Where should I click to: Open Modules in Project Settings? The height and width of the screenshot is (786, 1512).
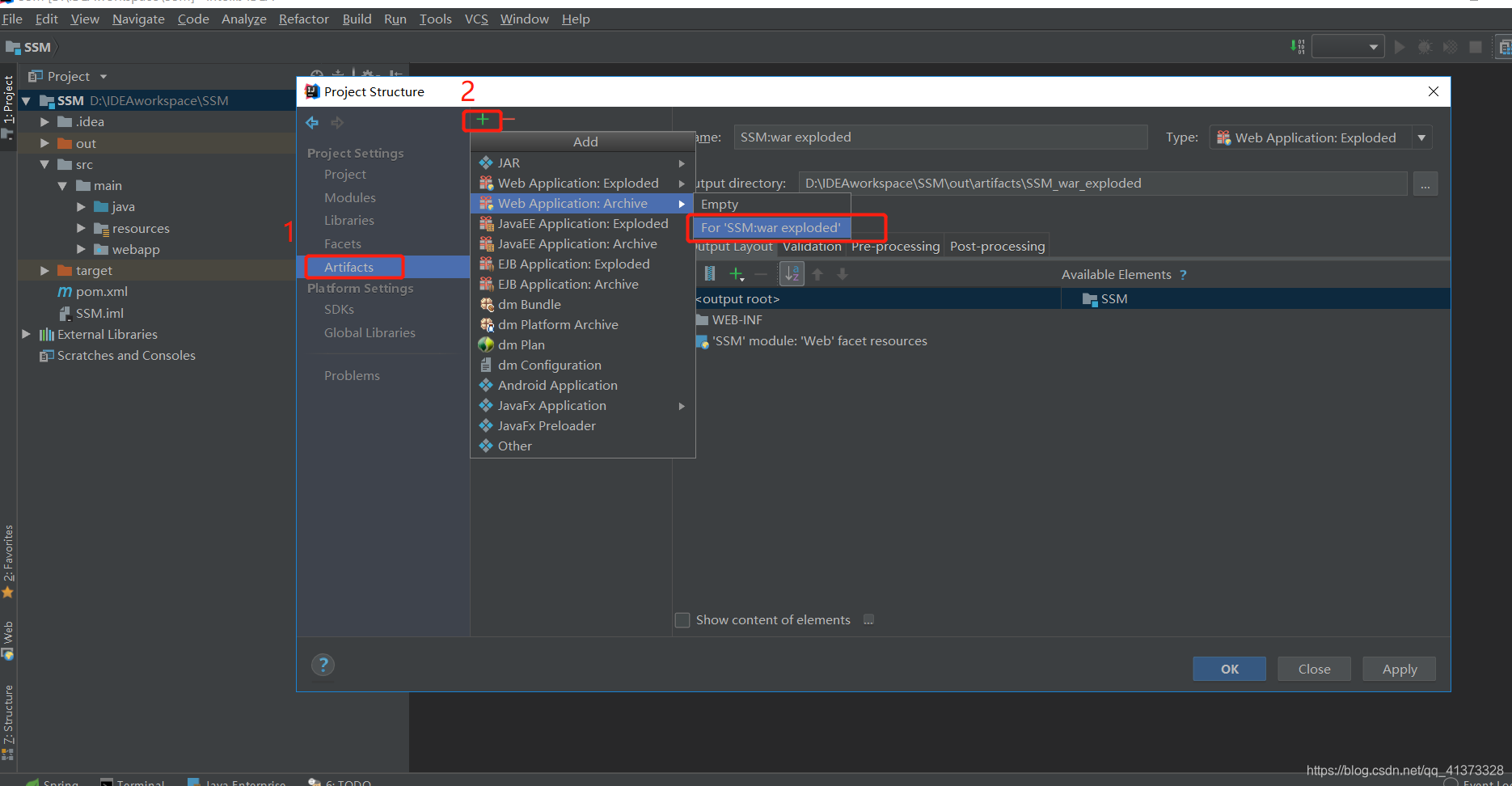[349, 197]
